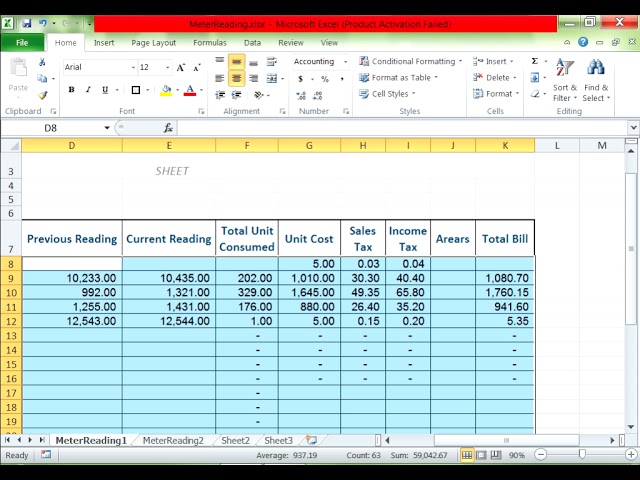This screenshot has height=480, width=640.
Task: Click the Paste clipboard icon
Action: click(x=18, y=68)
